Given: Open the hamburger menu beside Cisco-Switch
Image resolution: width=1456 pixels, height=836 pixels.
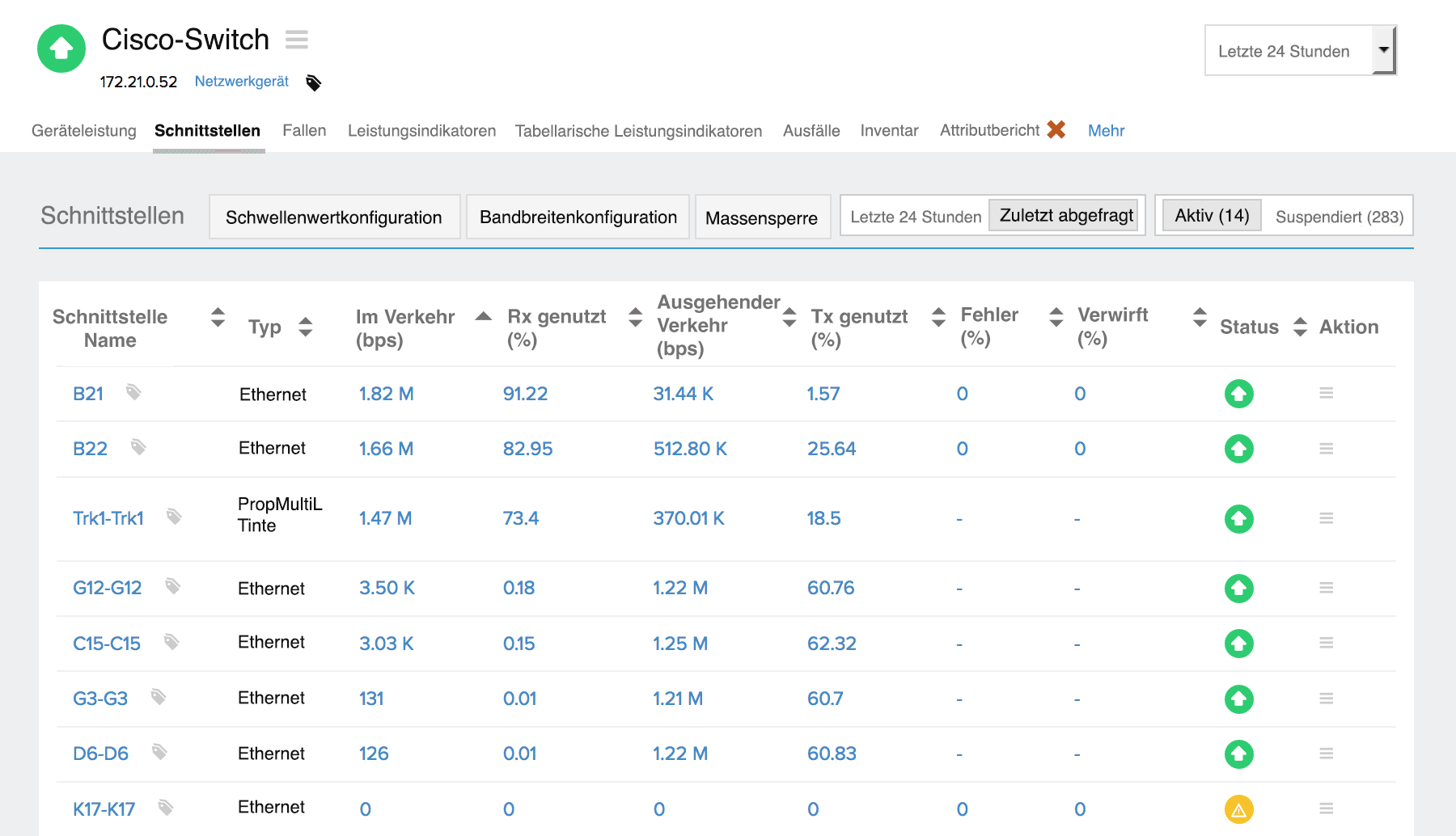Looking at the screenshot, I should coord(297,40).
